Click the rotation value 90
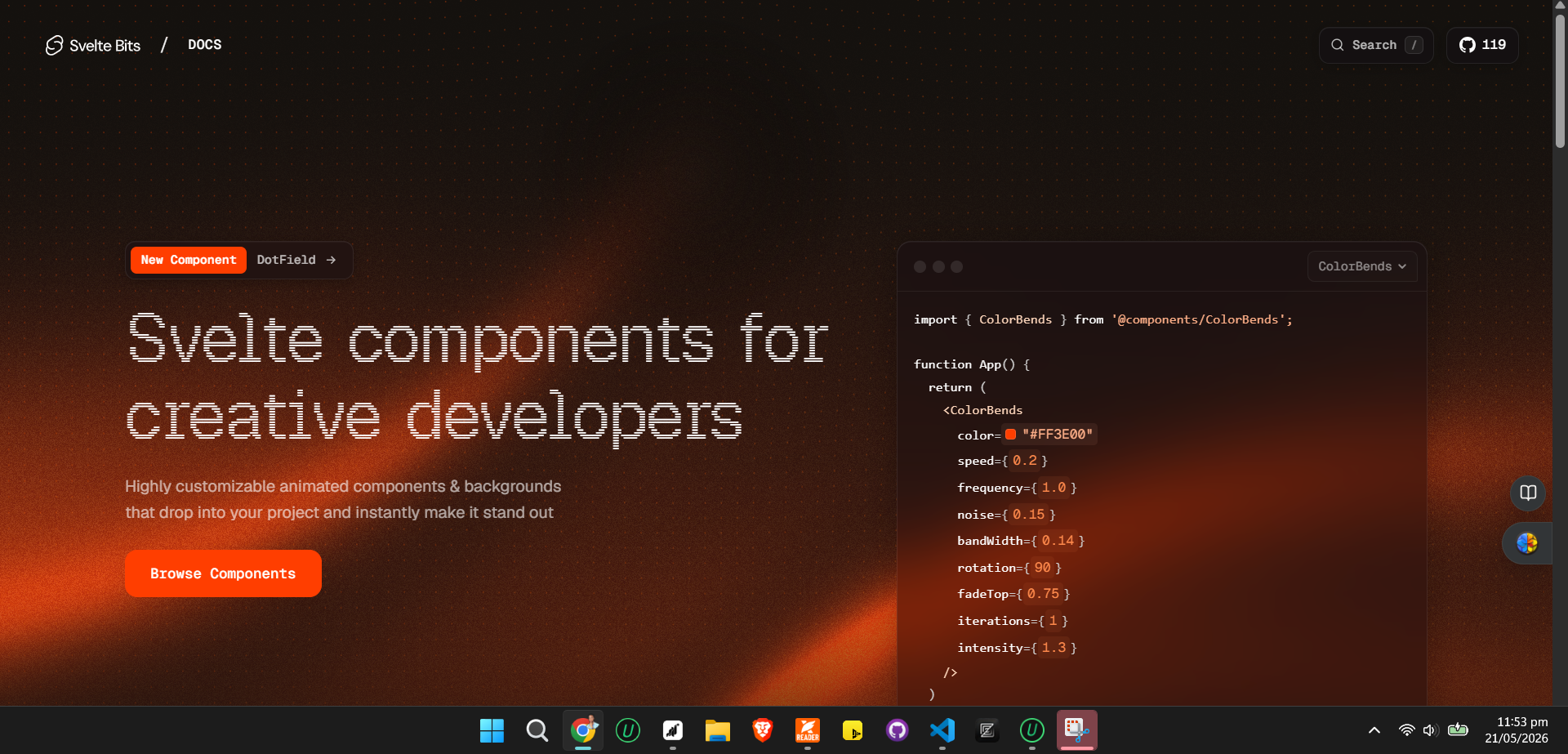The image size is (1568, 754). (x=1043, y=568)
